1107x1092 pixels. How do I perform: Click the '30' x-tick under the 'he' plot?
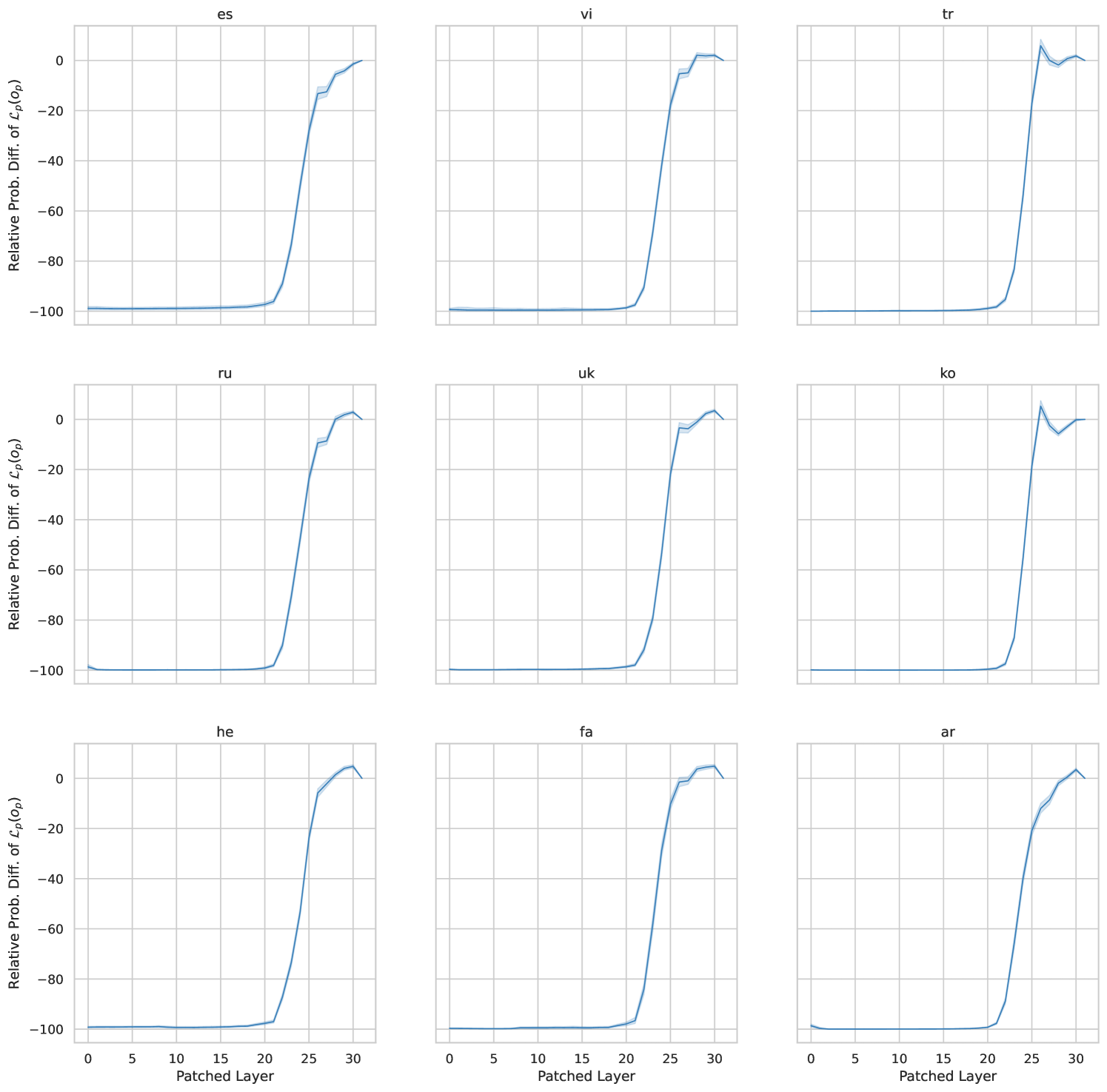coord(353,1057)
